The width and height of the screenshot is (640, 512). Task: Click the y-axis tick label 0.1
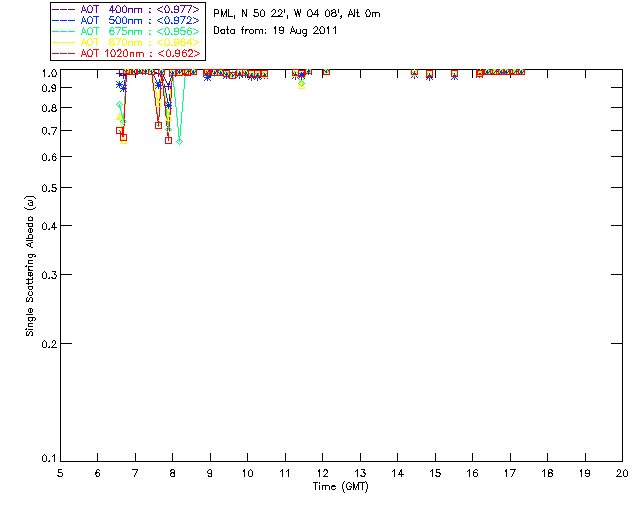pos(49,459)
